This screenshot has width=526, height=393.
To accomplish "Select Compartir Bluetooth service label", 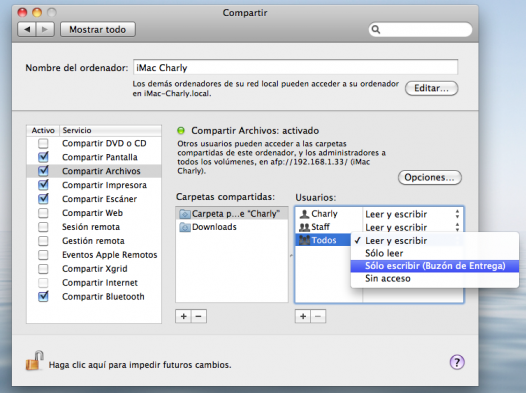I will 103,297.
